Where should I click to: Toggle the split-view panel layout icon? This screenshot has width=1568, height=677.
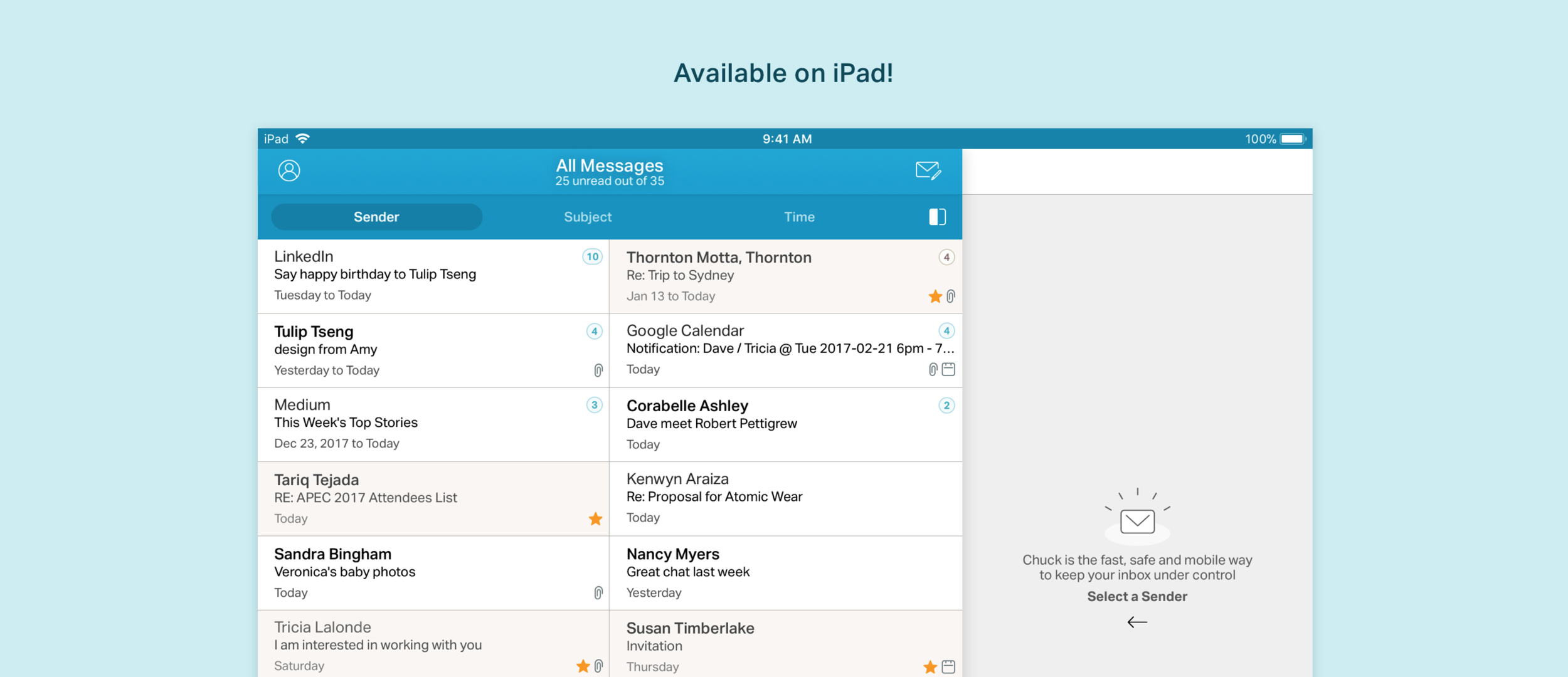click(937, 217)
